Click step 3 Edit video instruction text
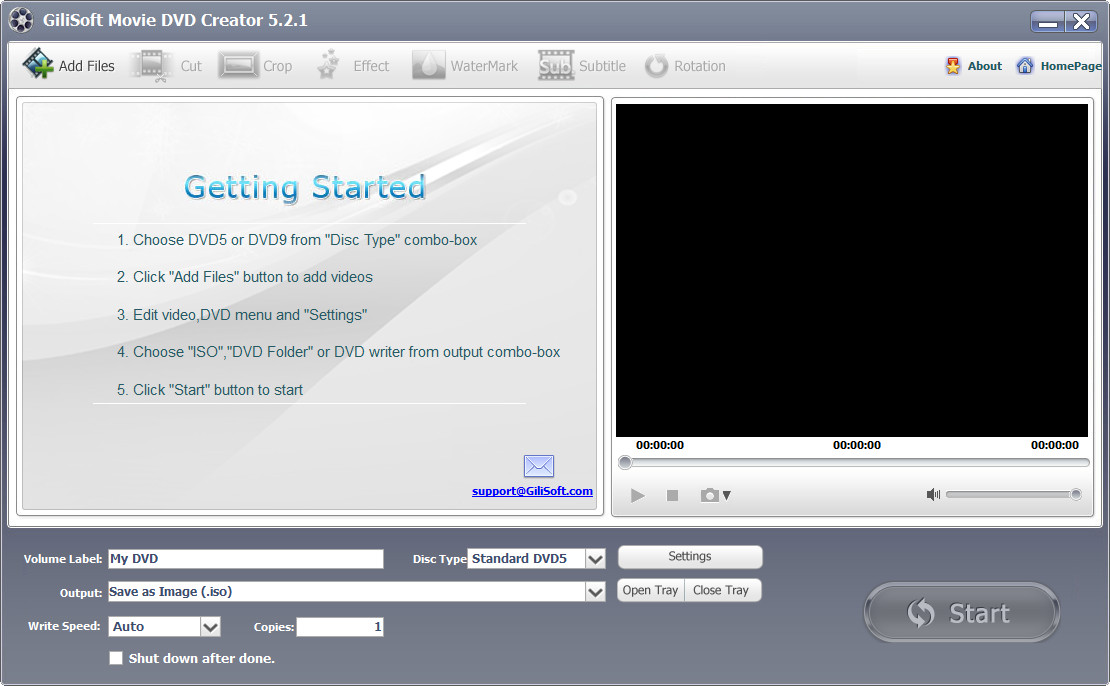 coord(242,314)
